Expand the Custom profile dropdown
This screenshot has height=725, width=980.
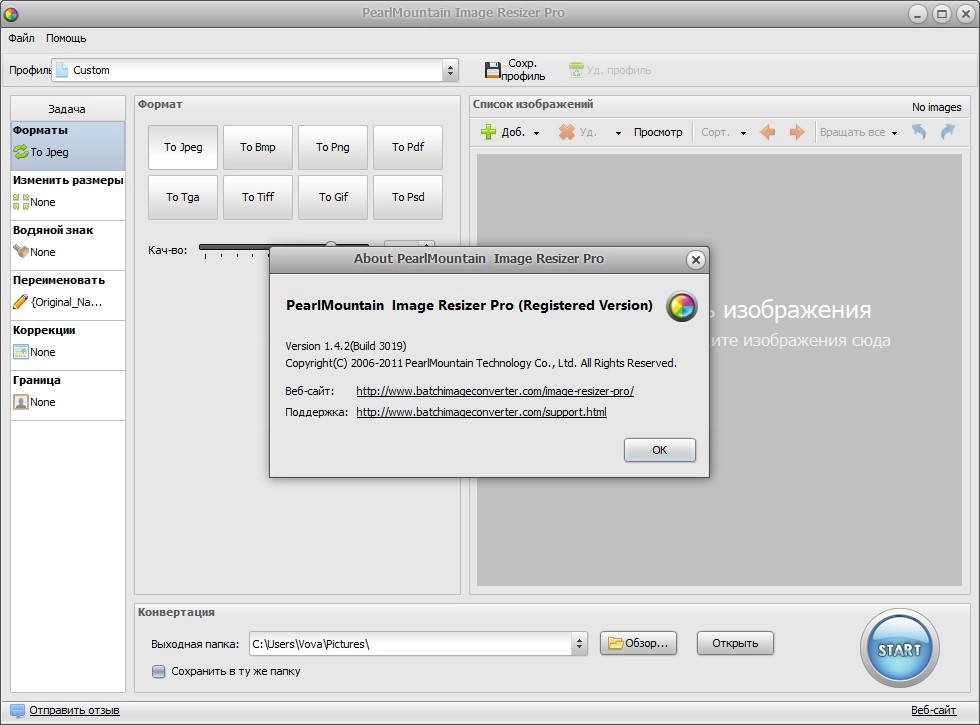pyautogui.click(x=449, y=71)
